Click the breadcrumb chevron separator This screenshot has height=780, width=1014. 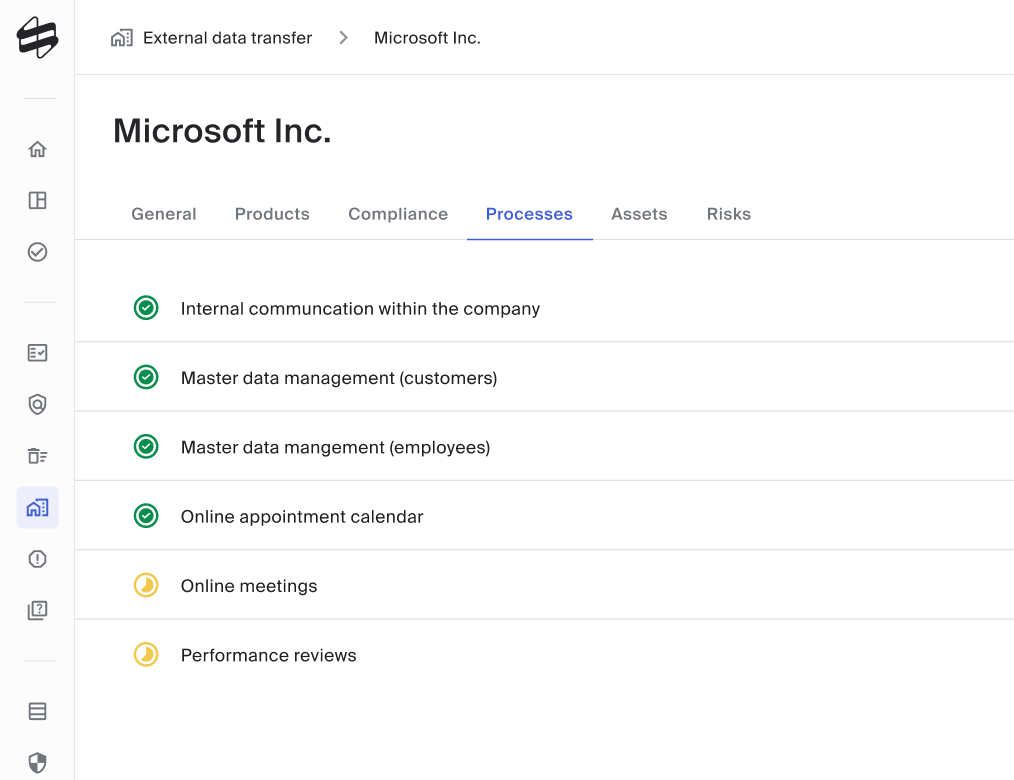(x=343, y=38)
